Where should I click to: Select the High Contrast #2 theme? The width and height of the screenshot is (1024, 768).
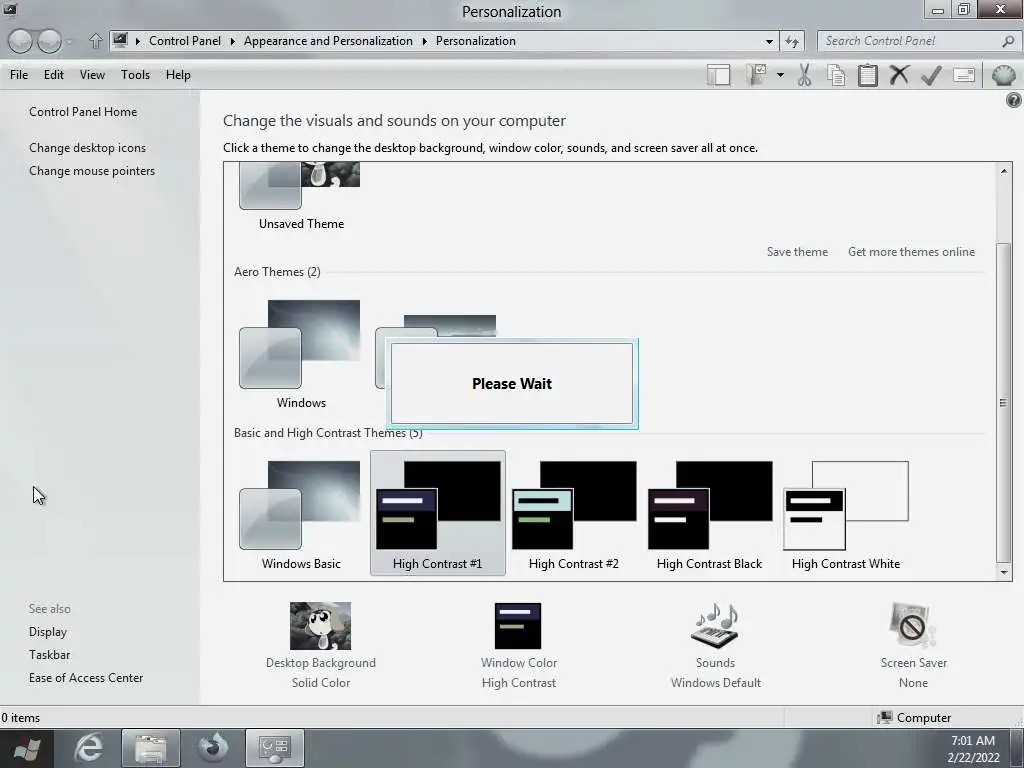573,515
